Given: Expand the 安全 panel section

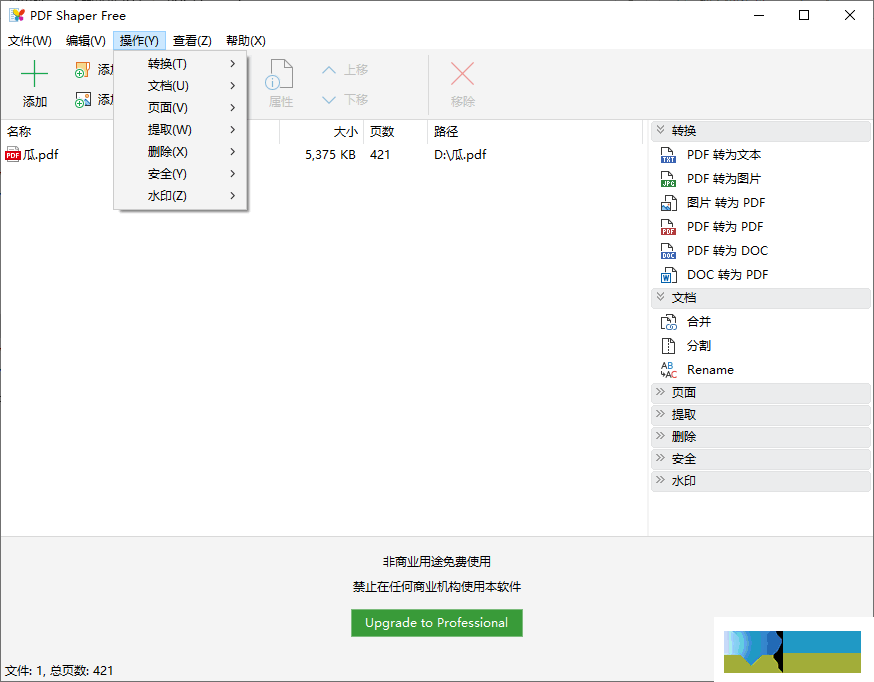Looking at the screenshot, I should tap(760, 459).
